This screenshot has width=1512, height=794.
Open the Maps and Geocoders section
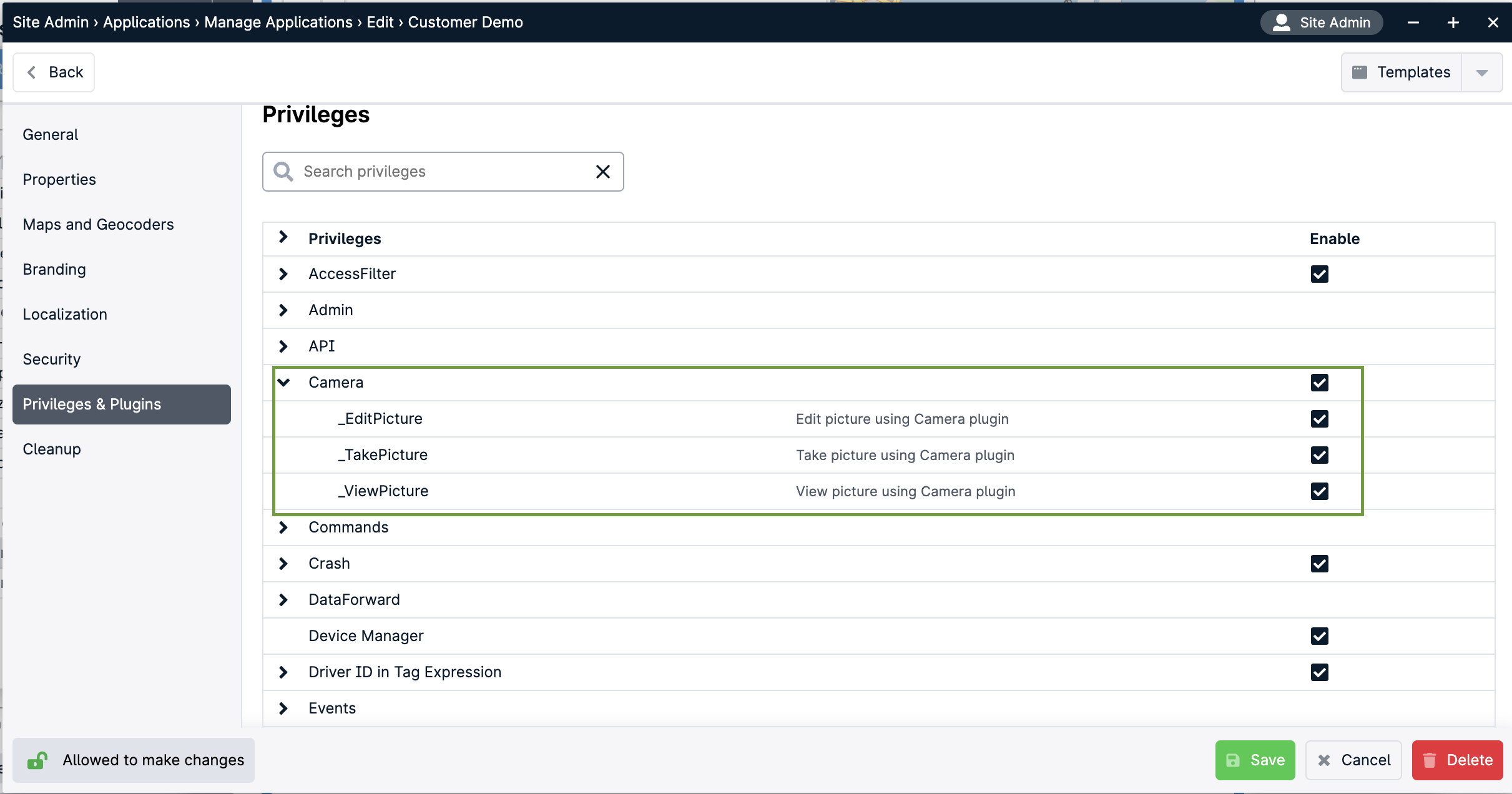98,224
